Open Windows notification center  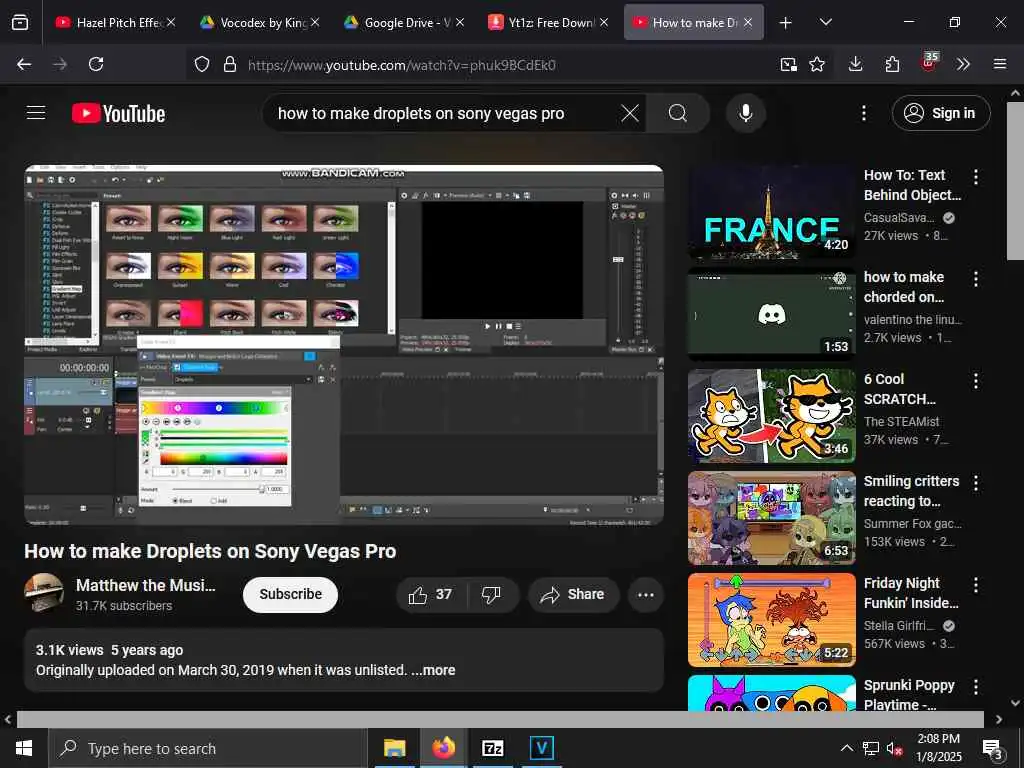pos(992,748)
